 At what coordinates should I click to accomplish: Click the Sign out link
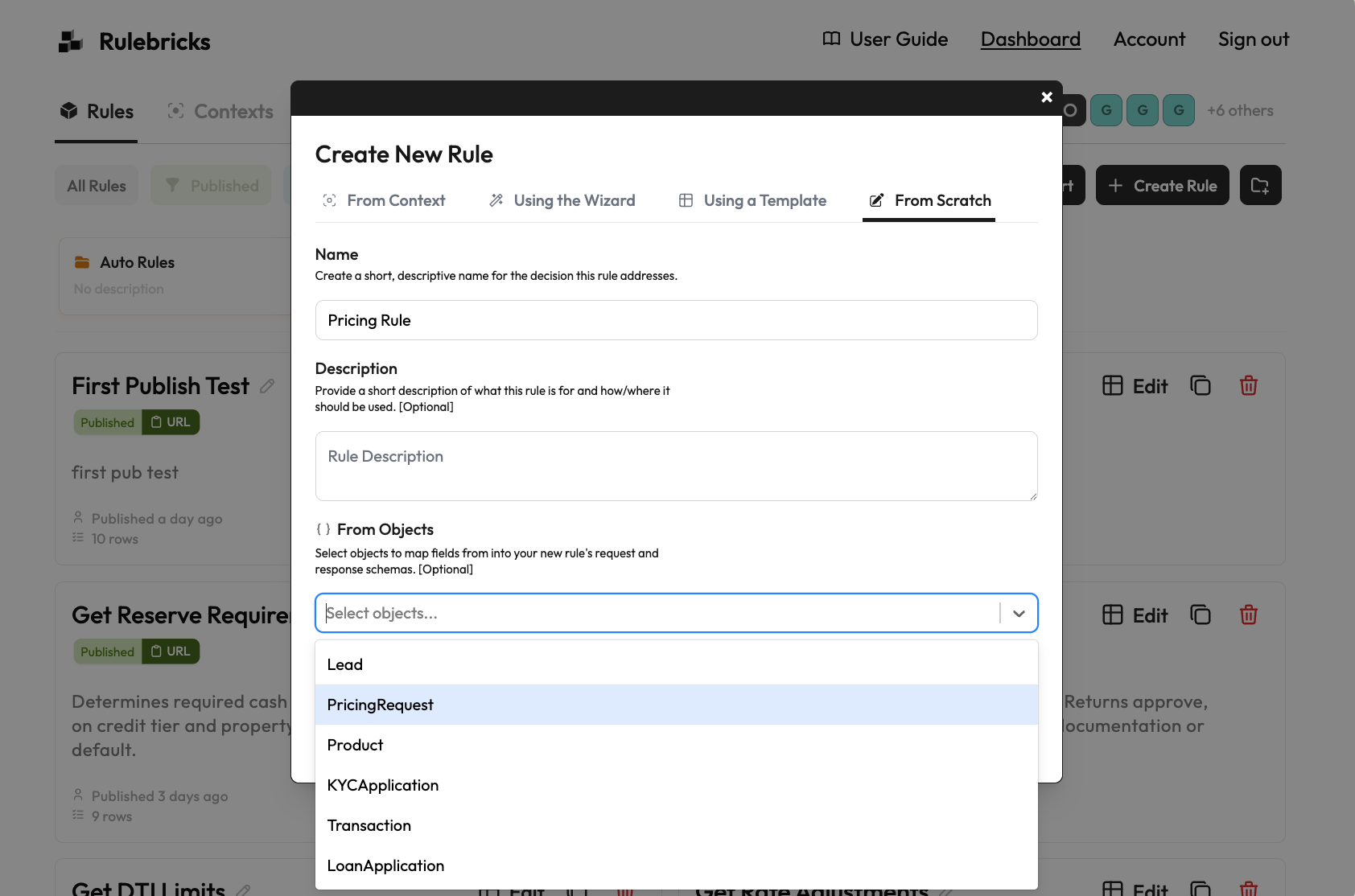point(1253,39)
